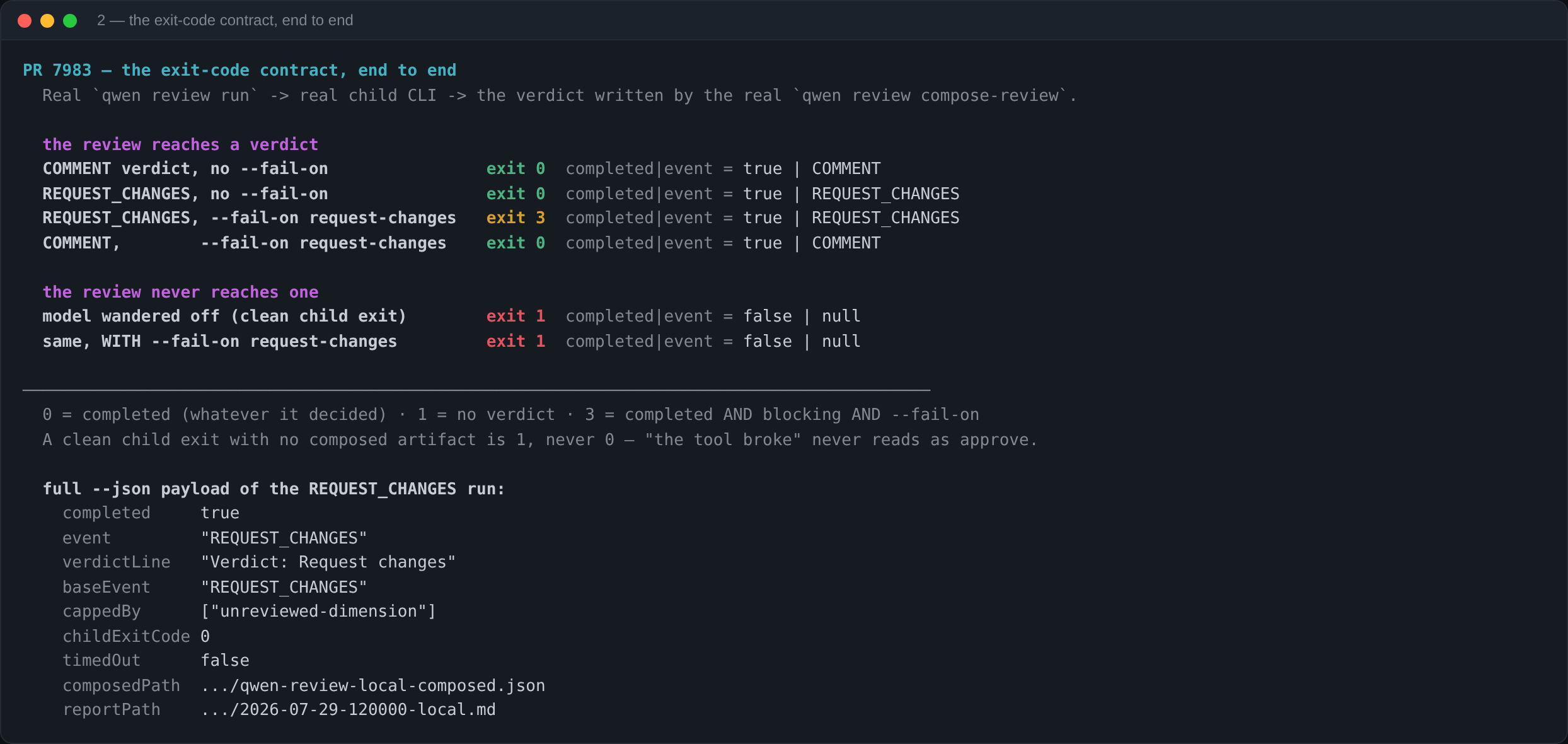
Task: Click the 'cappedBy' key in the payload
Action: [101, 611]
